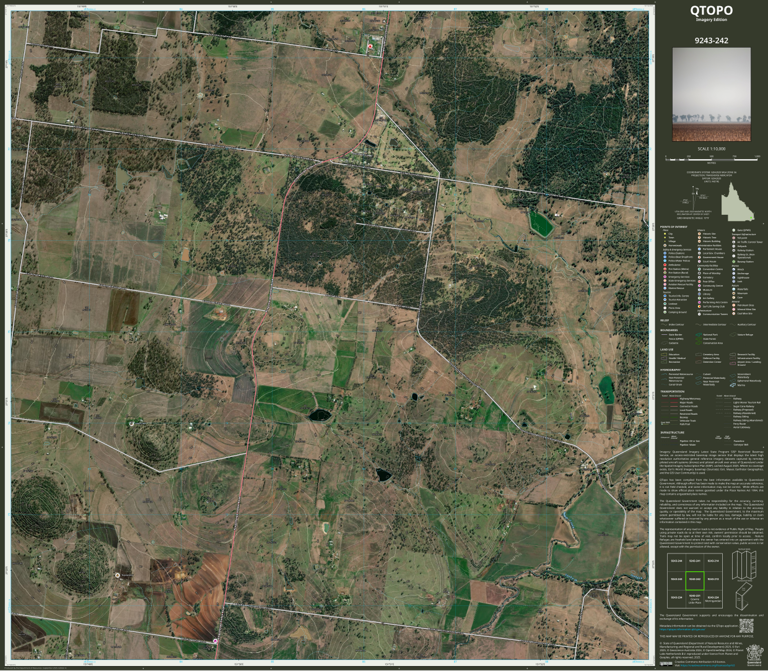Click the QR code in the legend

pos(745,625)
